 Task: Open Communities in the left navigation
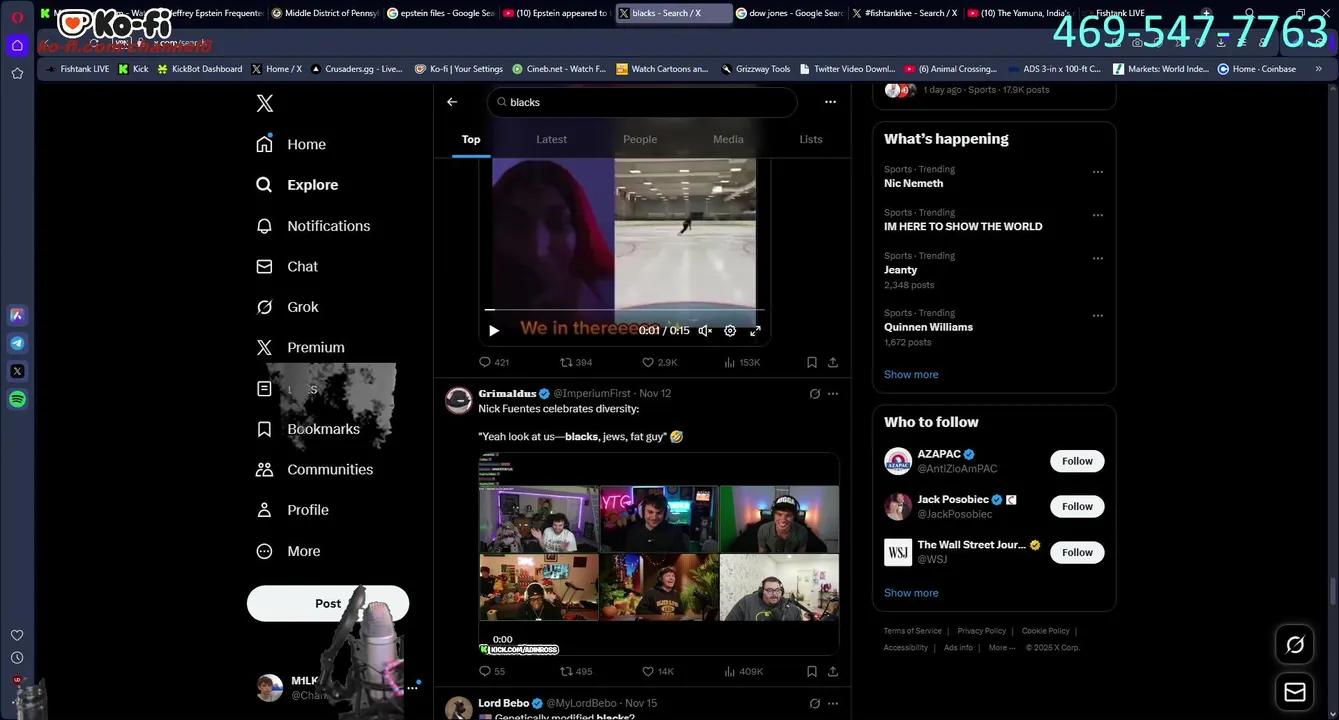pyautogui.click(x=315, y=470)
